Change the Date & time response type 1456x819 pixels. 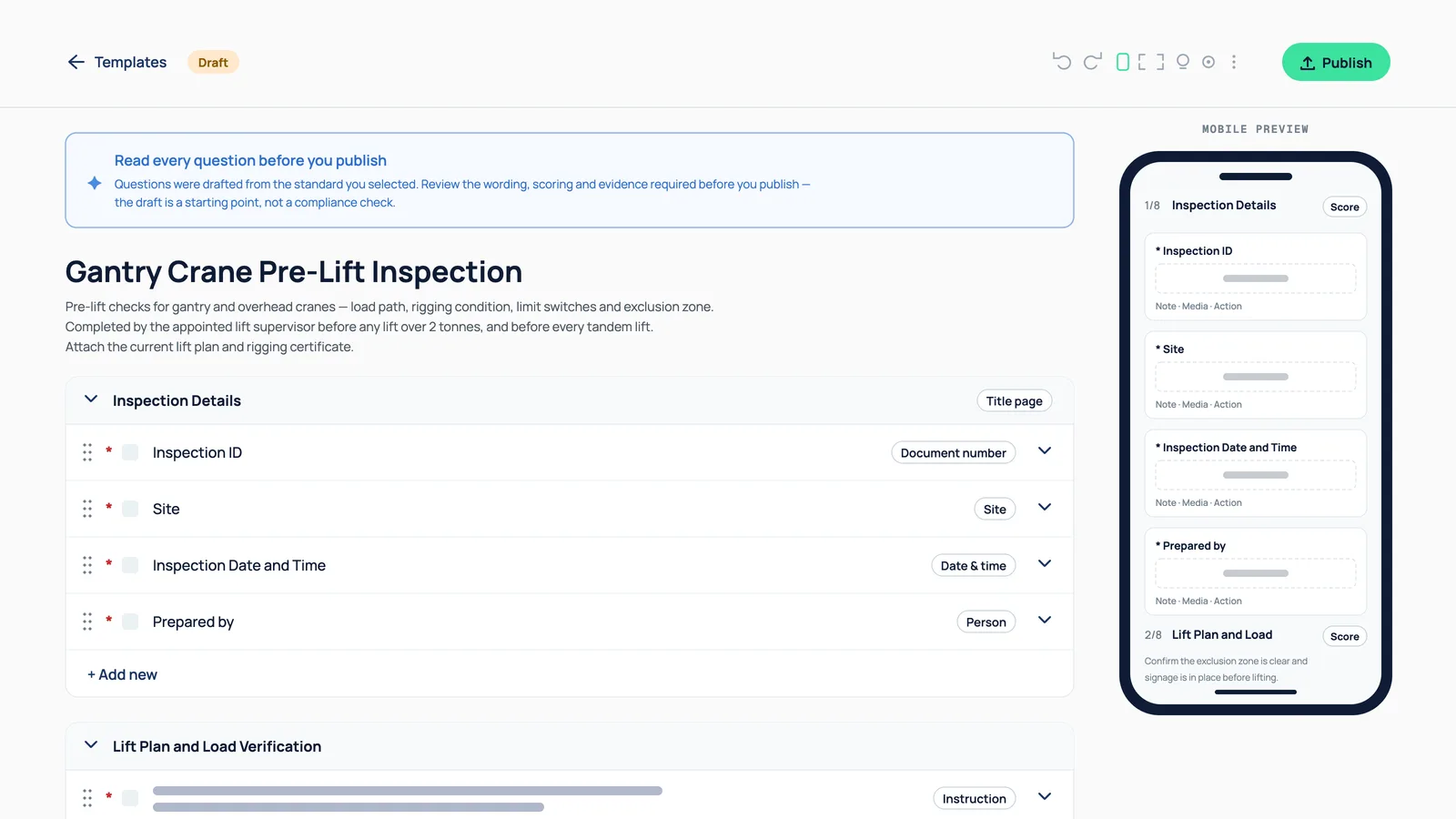coord(973,565)
